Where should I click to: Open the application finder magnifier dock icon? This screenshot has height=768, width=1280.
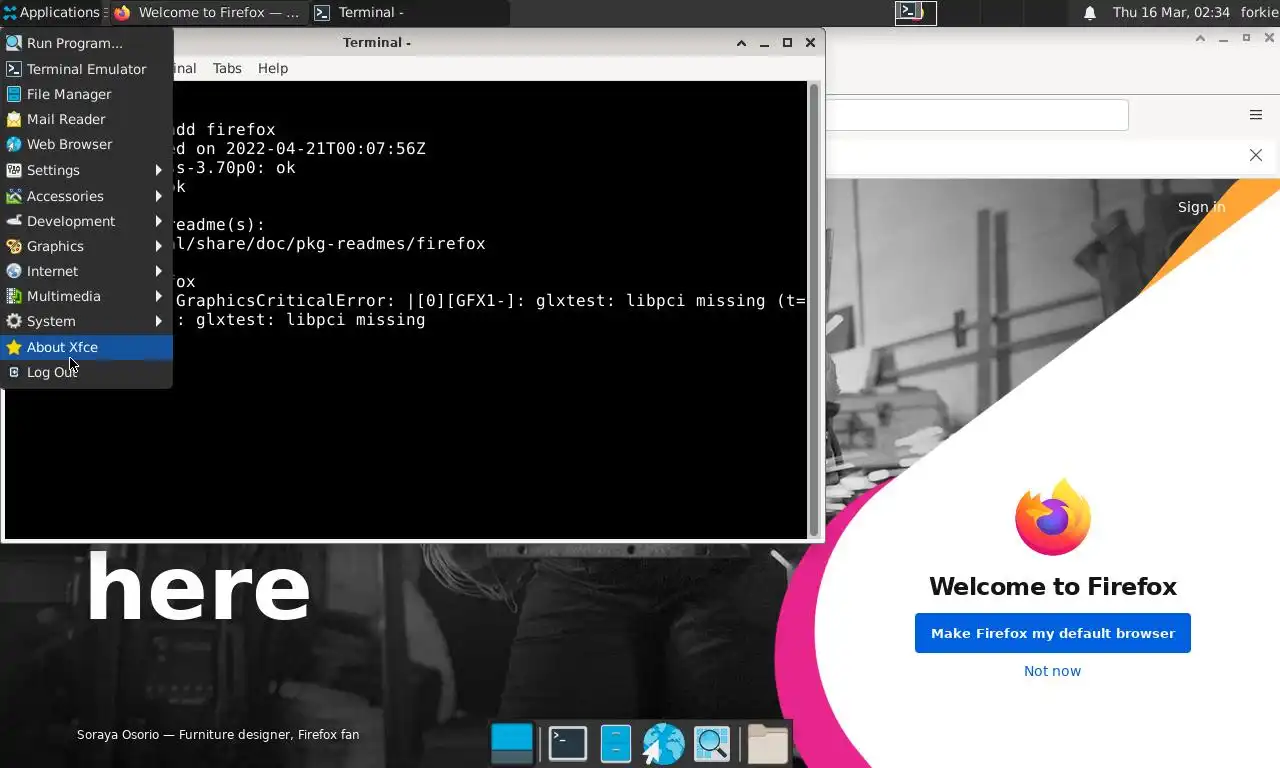pyautogui.click(x=712, y=744)
